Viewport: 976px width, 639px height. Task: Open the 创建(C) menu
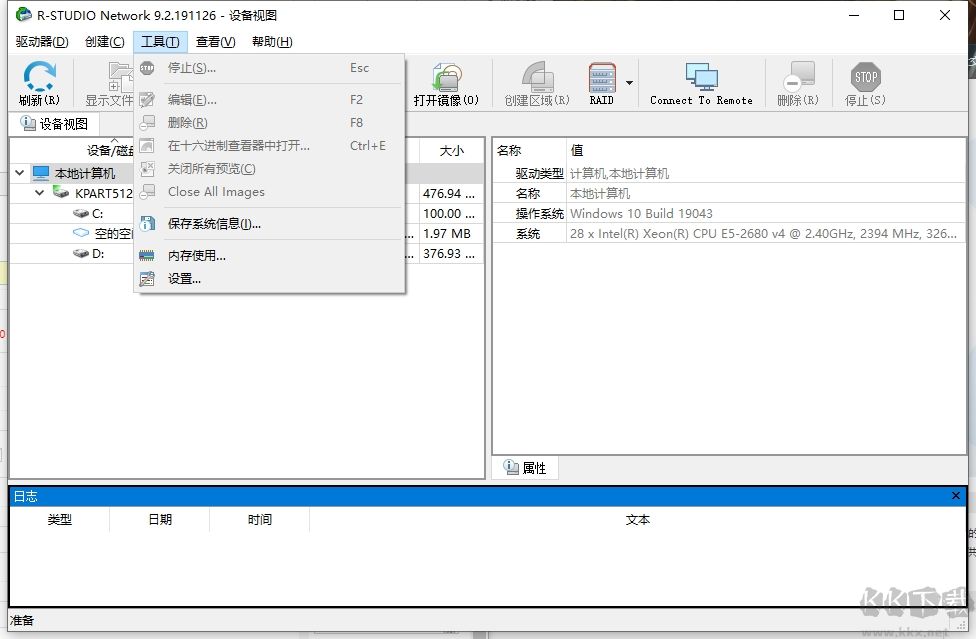point(105,42)
